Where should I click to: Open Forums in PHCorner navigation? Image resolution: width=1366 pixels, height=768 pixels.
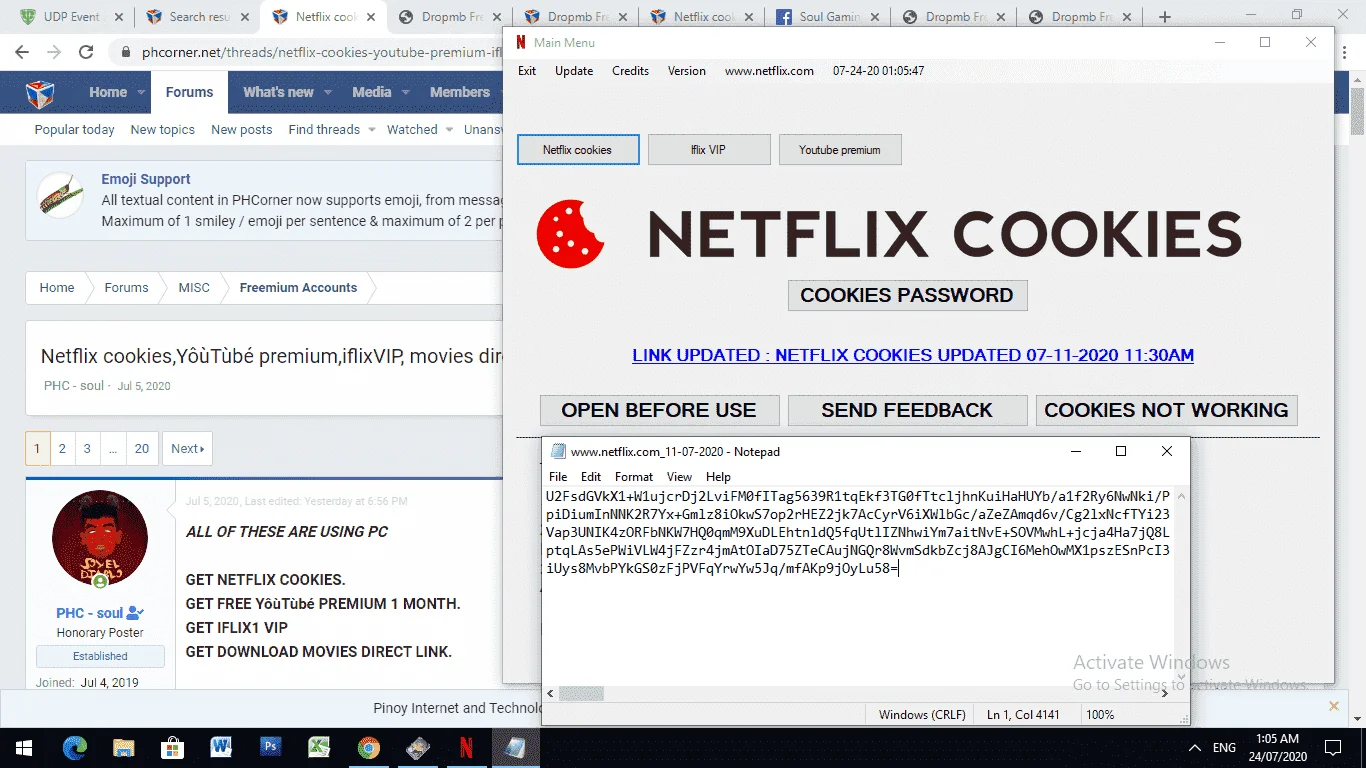click(189, 92)
